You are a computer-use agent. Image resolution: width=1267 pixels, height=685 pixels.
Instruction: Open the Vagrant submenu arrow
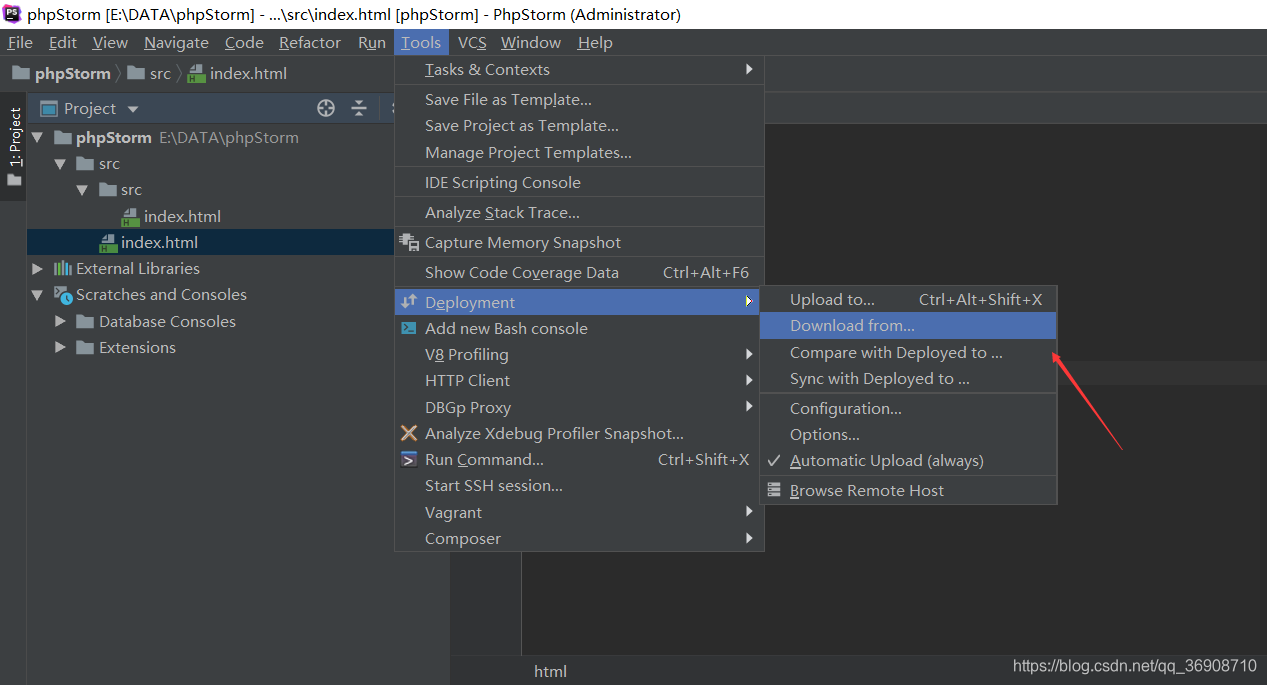click(x=749, y=511)
